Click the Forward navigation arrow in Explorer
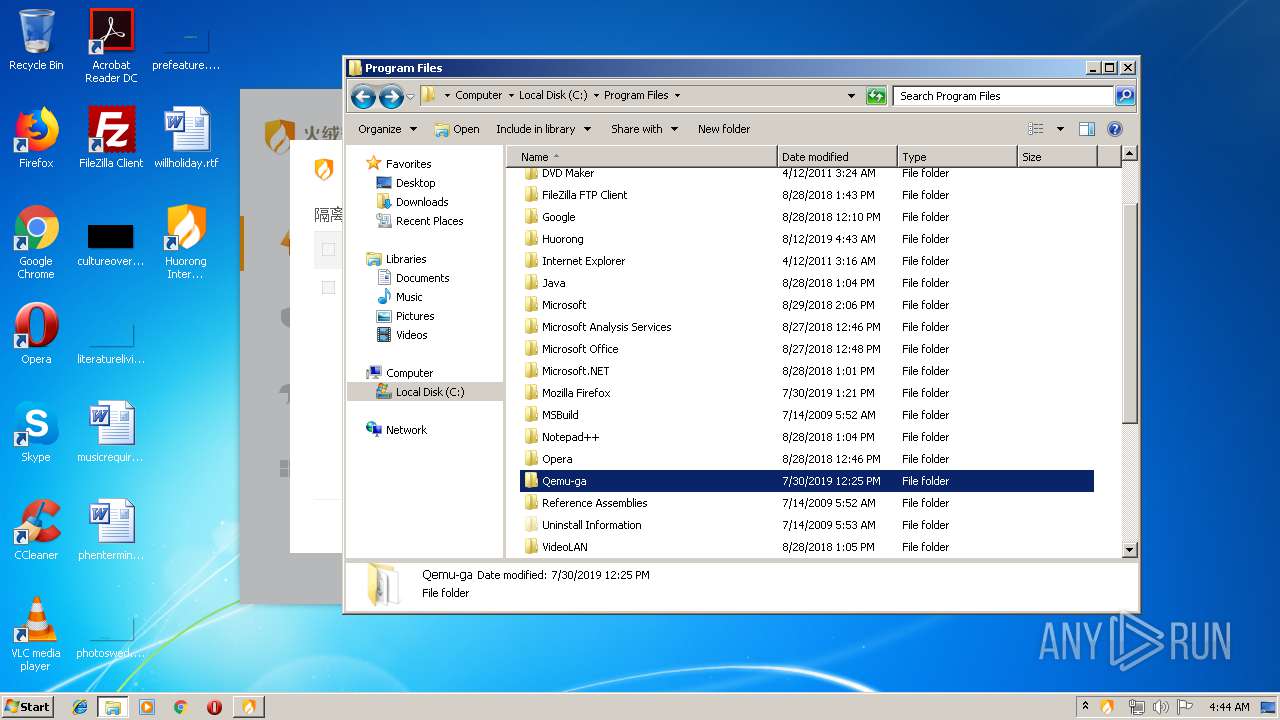Screen dimensions: 1280x720 click(x=391, y=96)
